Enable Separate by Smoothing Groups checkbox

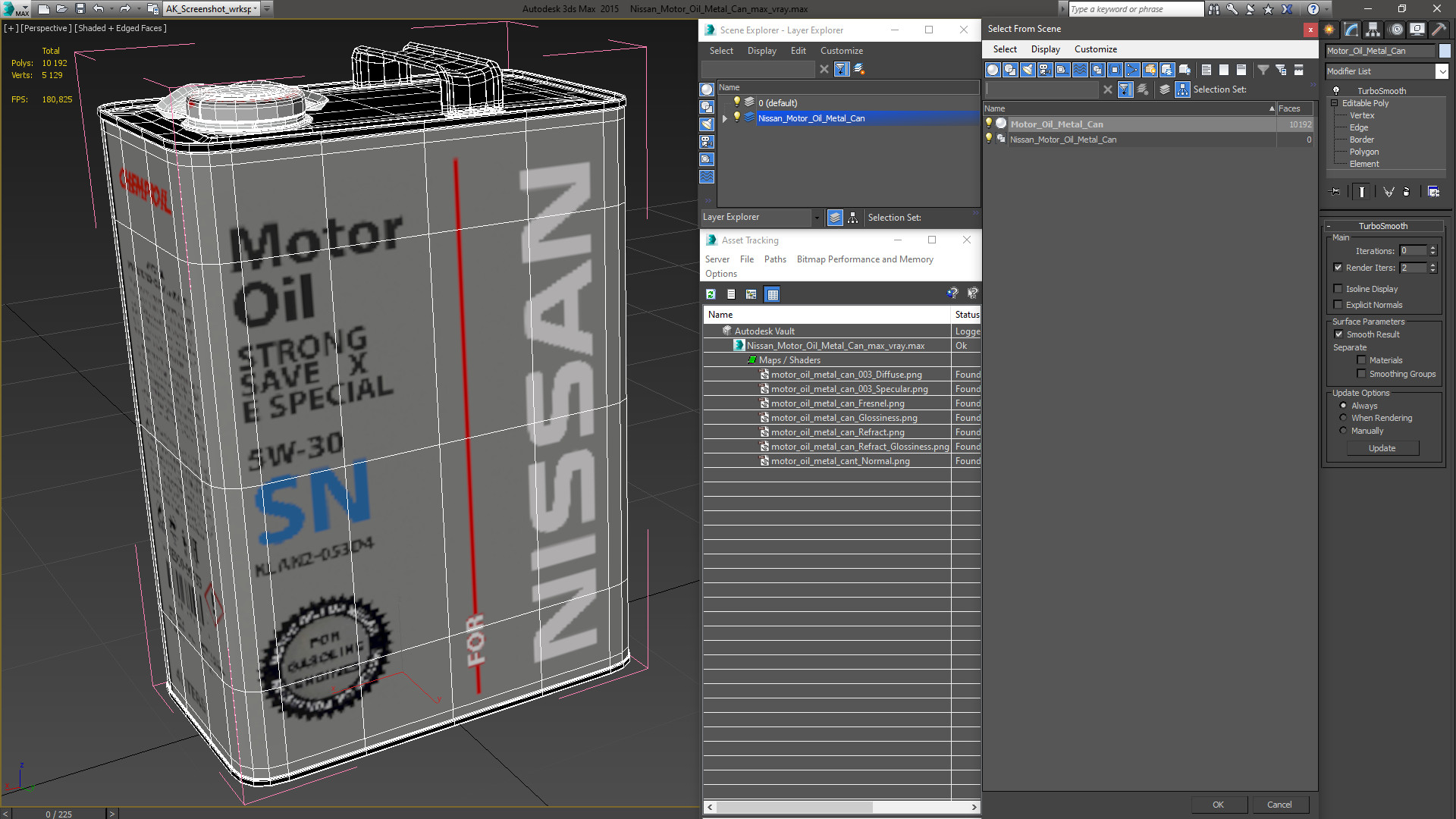1361,374
